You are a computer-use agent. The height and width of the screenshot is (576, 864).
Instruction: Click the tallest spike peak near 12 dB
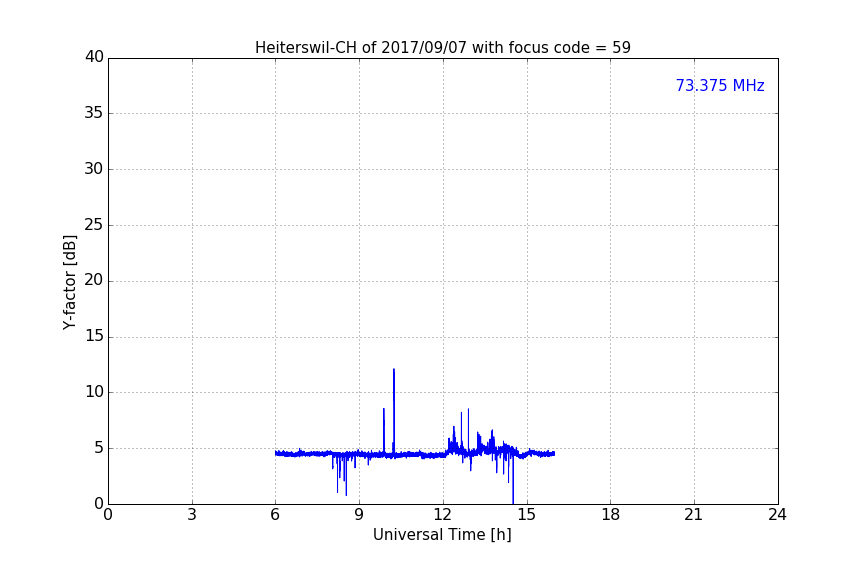394,370
